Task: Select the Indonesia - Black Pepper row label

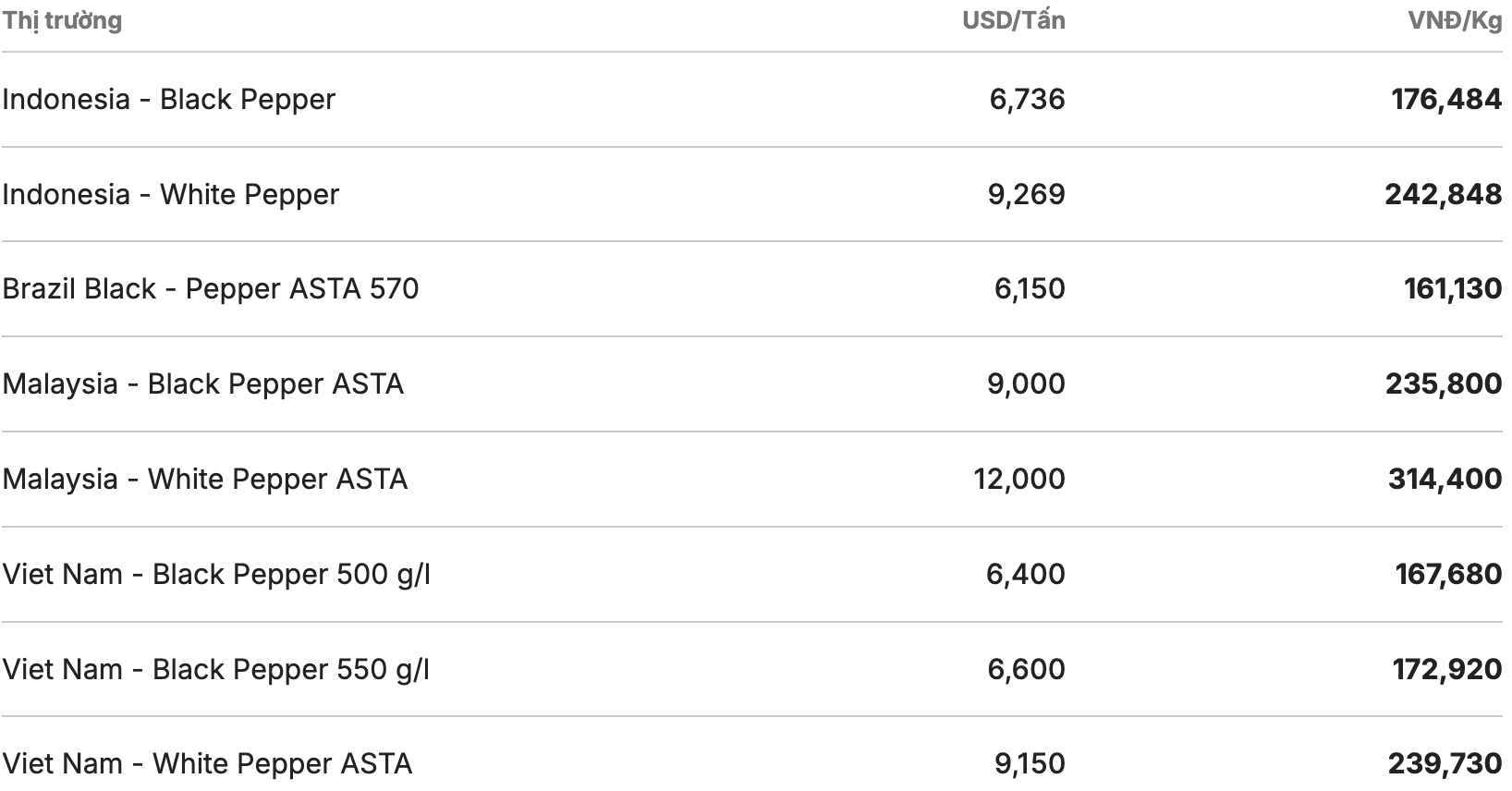Action: coord(168,99)
